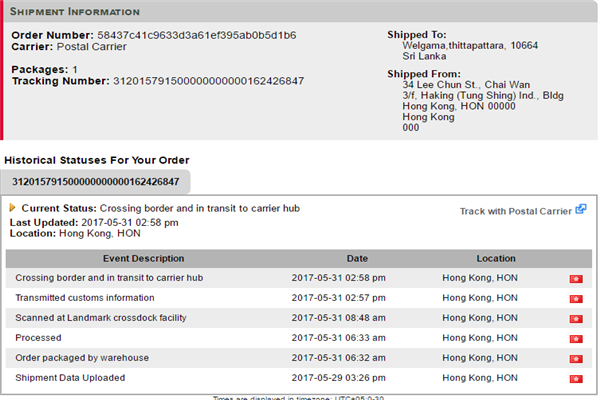Click the Date column header
The image size is (600, 400).
358,258
